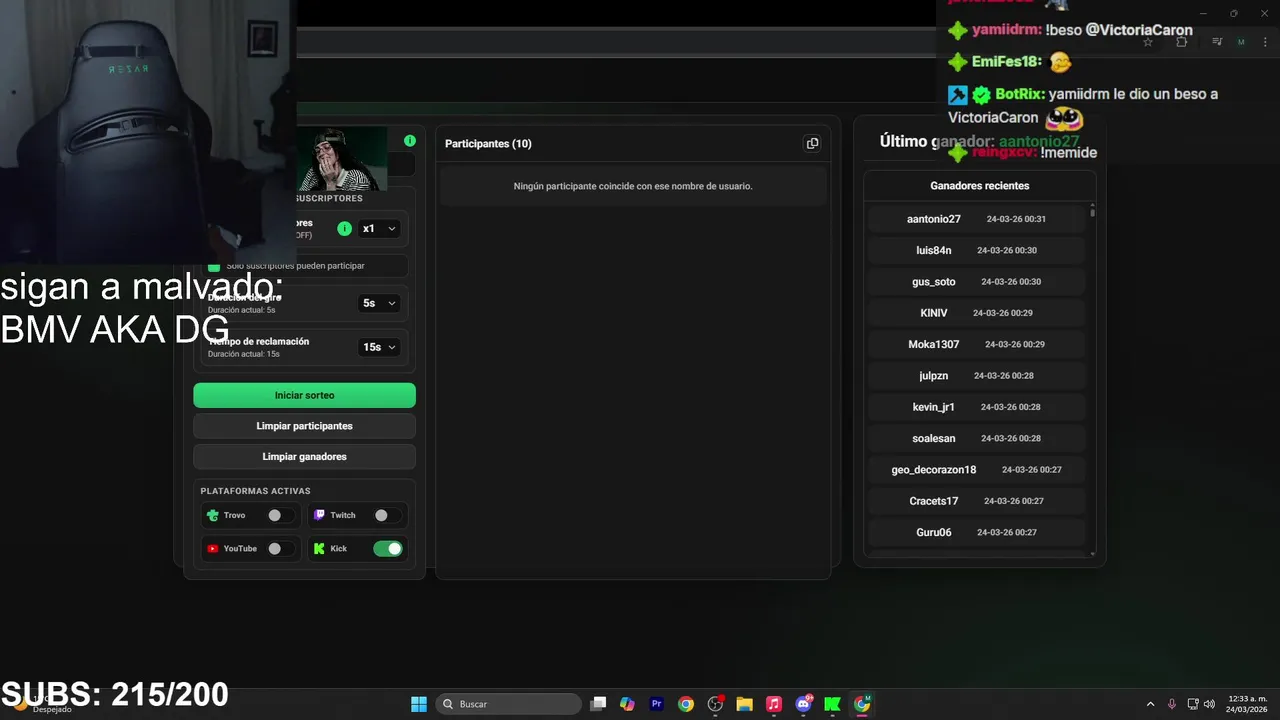Open the Chrome three-dot menu
This screenshot has height=720, width=1280.
click(1263, 42)
